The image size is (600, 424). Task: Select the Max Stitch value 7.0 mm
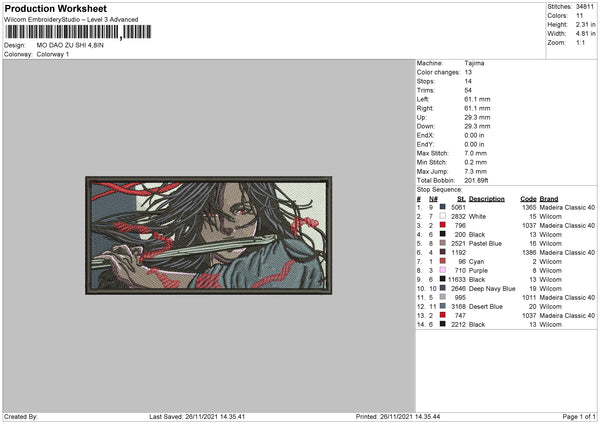476,153
